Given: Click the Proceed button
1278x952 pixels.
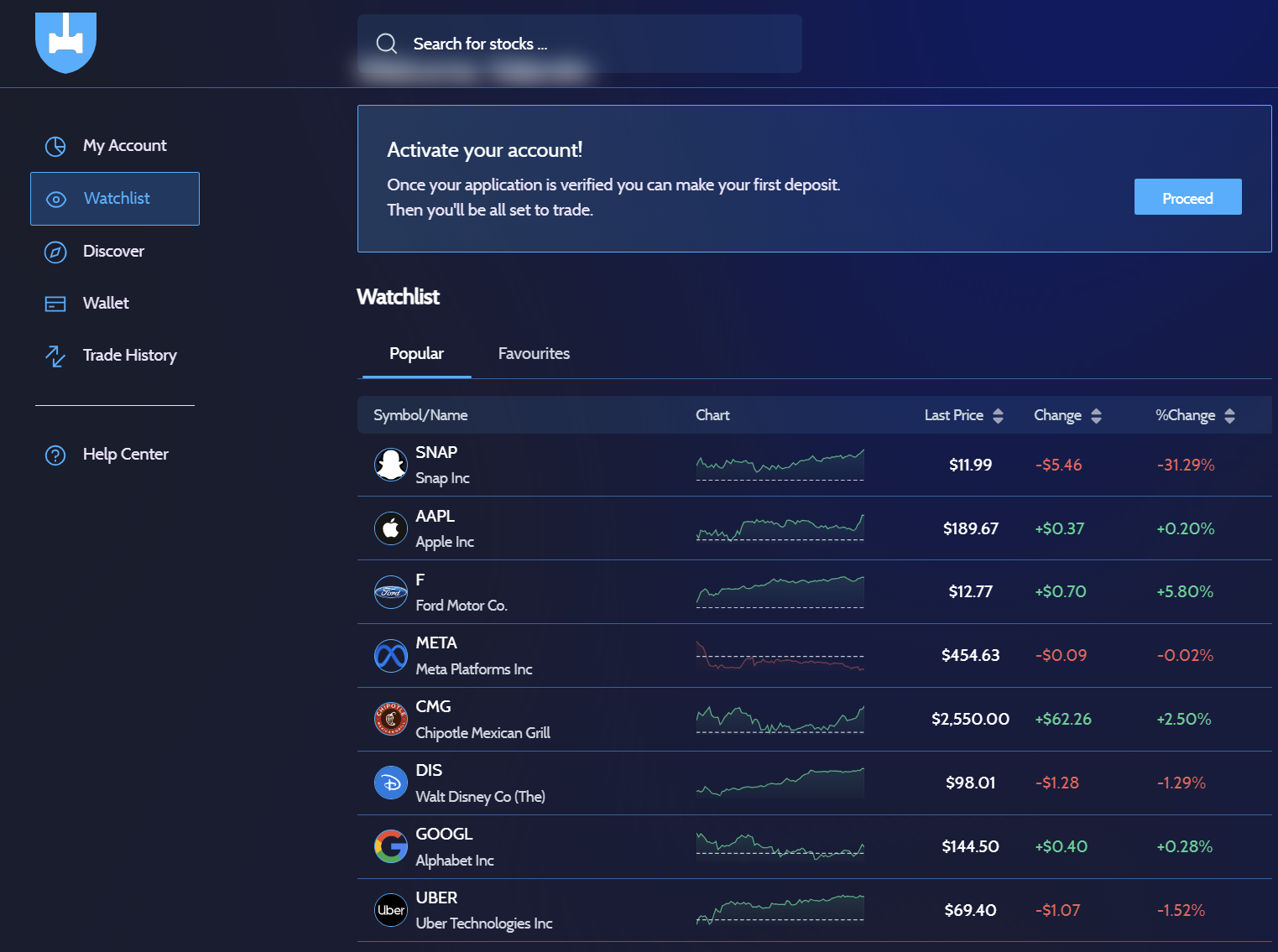Looking at the screenshot, I should point(1187,197).
